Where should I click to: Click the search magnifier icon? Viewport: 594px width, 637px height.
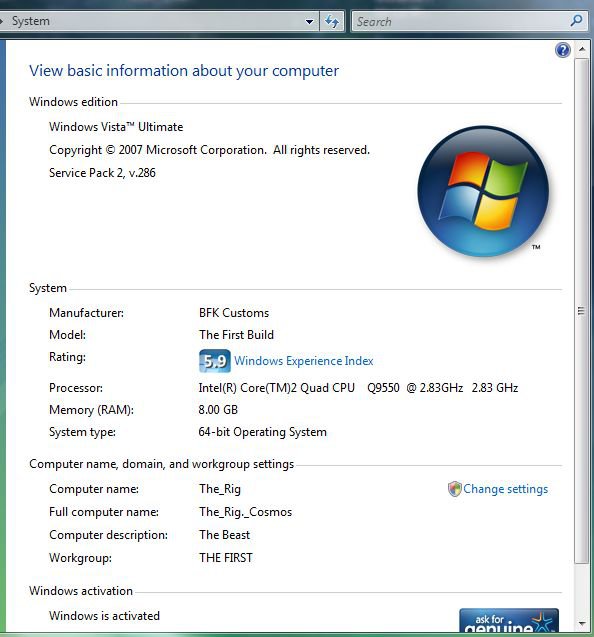[x=576, y=20]
